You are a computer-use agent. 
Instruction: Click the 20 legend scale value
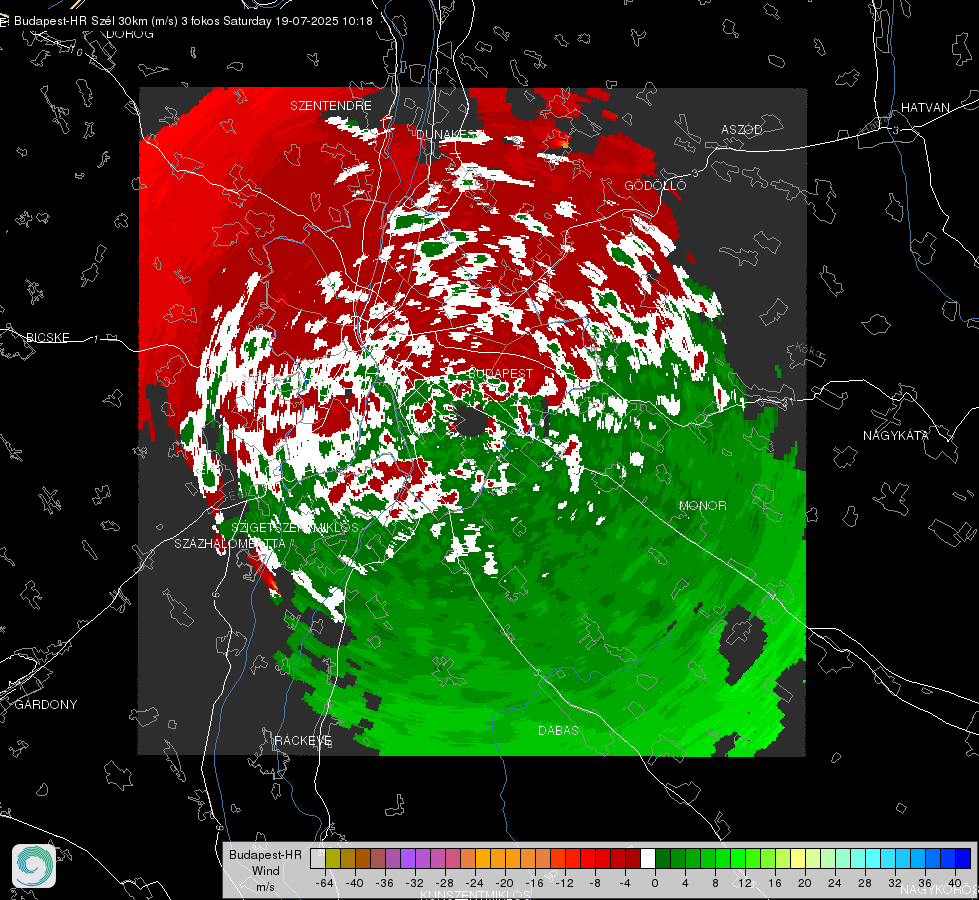[804, 883]
